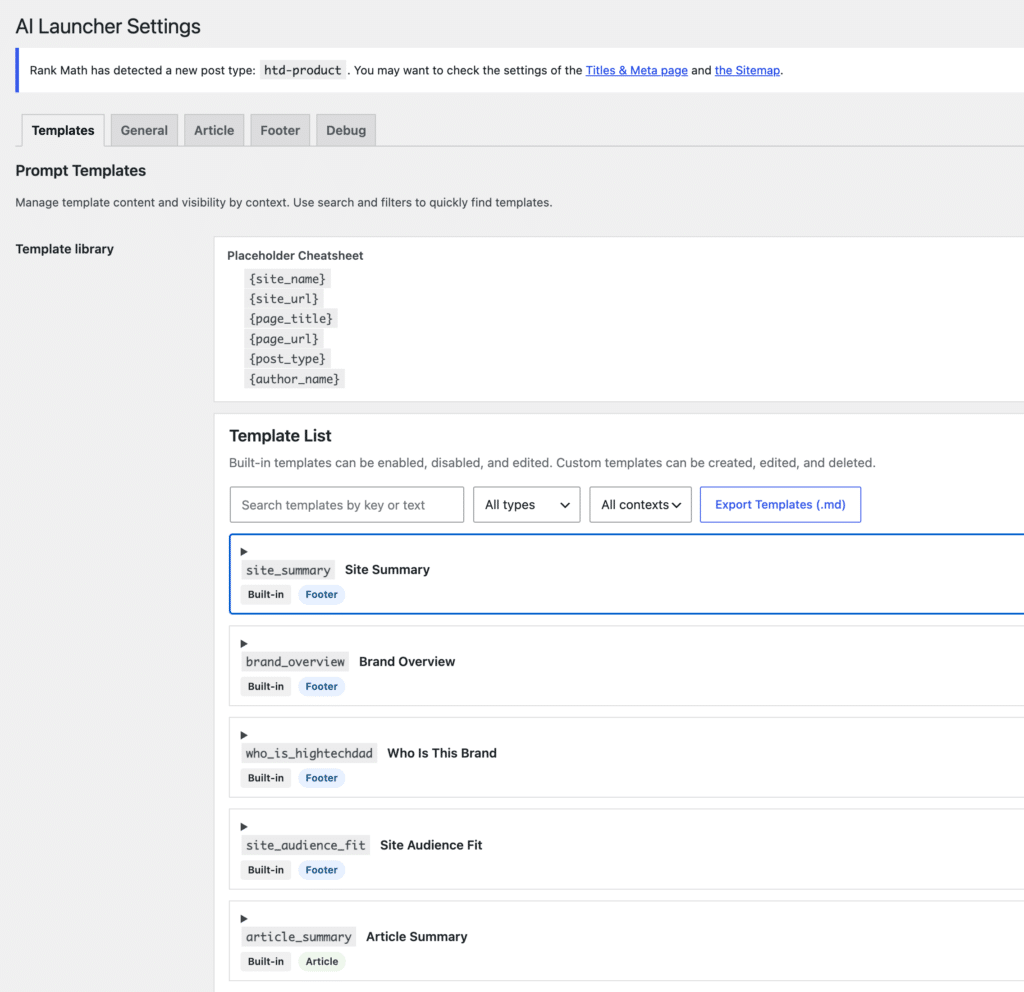Expand the Site Summary template row
The height and width of the screenshot is (992, 1024).
tap(244, 552)
